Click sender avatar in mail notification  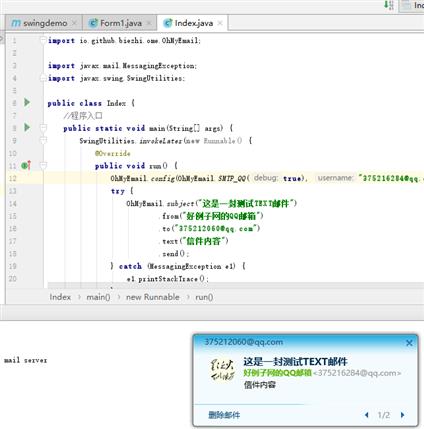(222, 370)
